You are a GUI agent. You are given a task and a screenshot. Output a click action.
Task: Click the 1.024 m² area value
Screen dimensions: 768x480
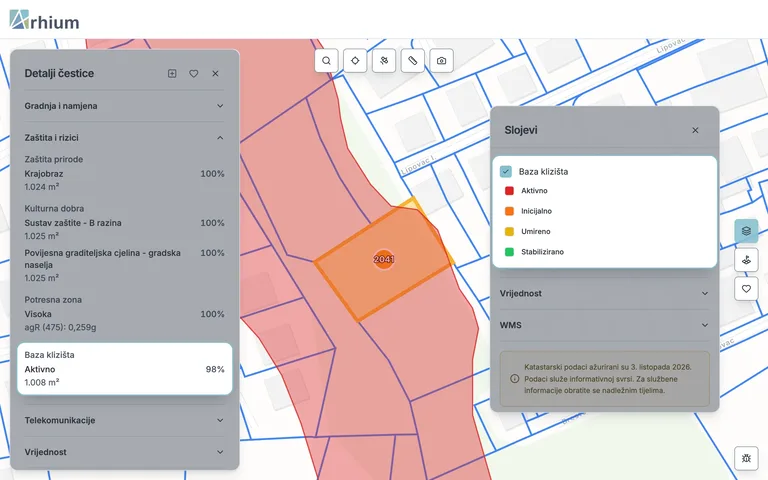point(42,187)
